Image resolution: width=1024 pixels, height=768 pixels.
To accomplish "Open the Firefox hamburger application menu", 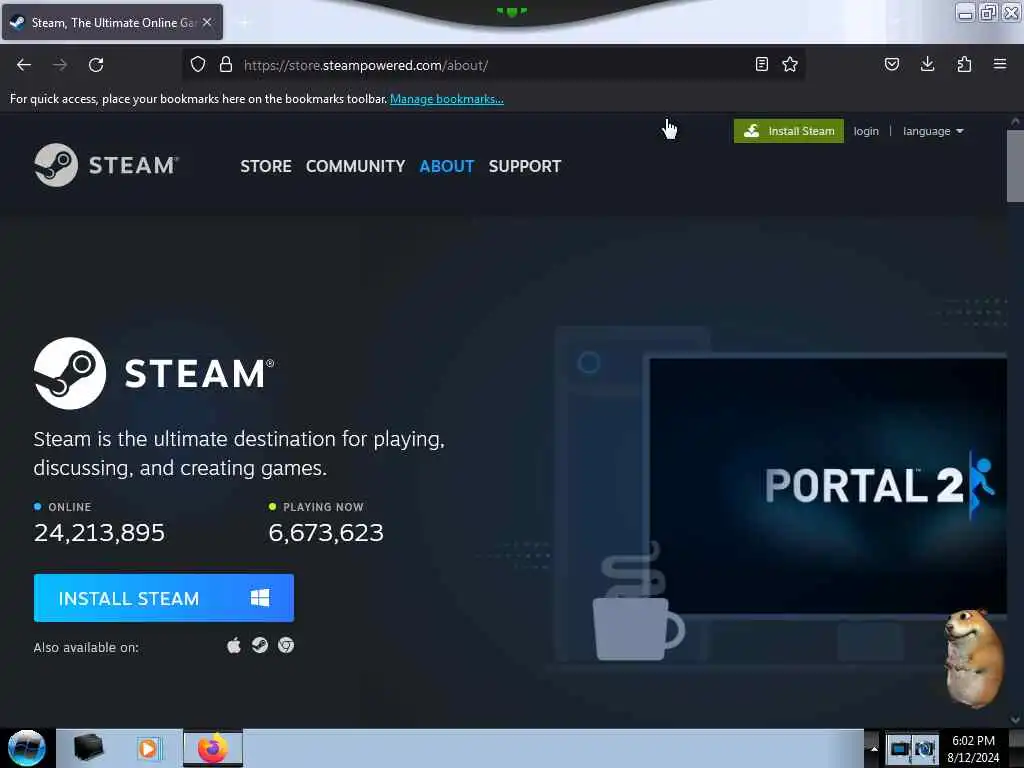I will [x=1000, y=64].
